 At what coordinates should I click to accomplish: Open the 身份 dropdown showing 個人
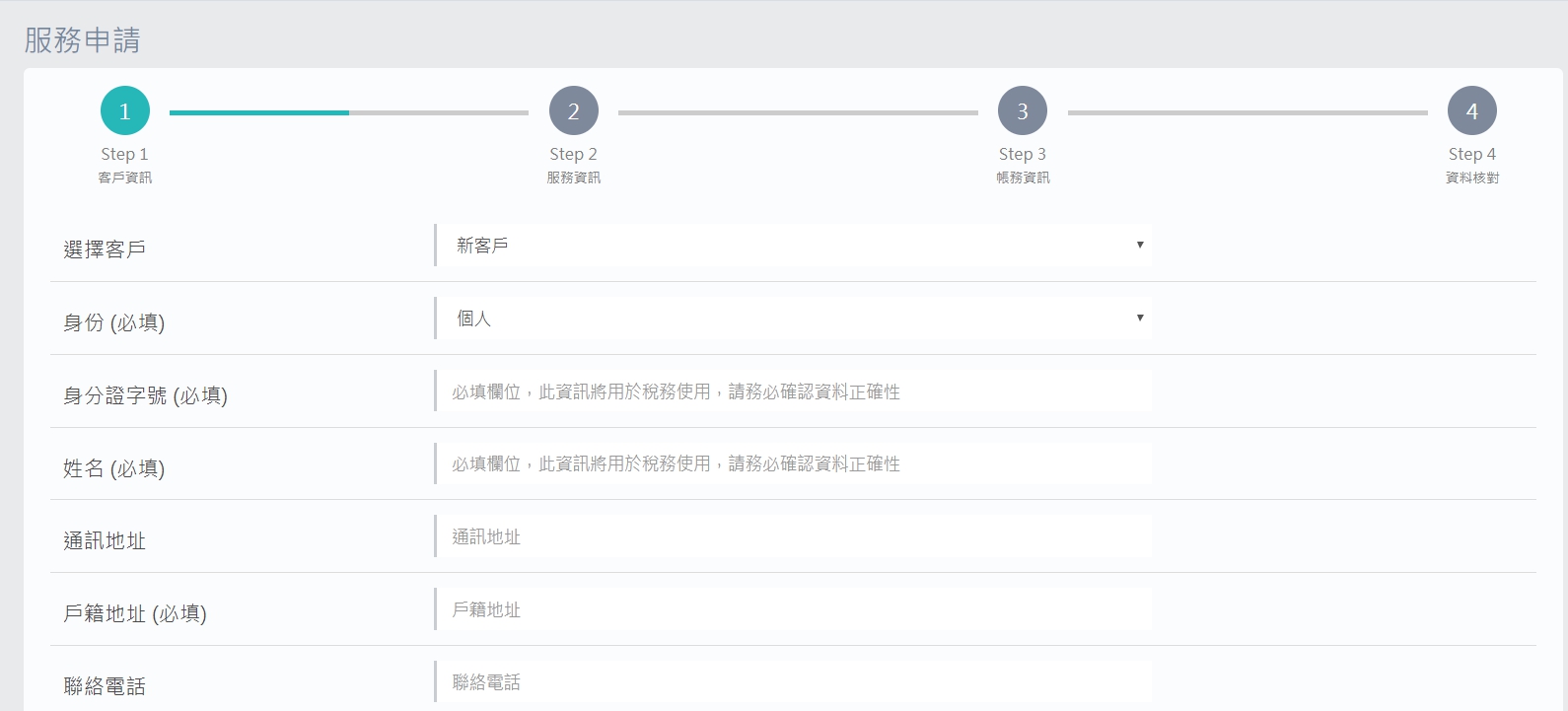793,319
